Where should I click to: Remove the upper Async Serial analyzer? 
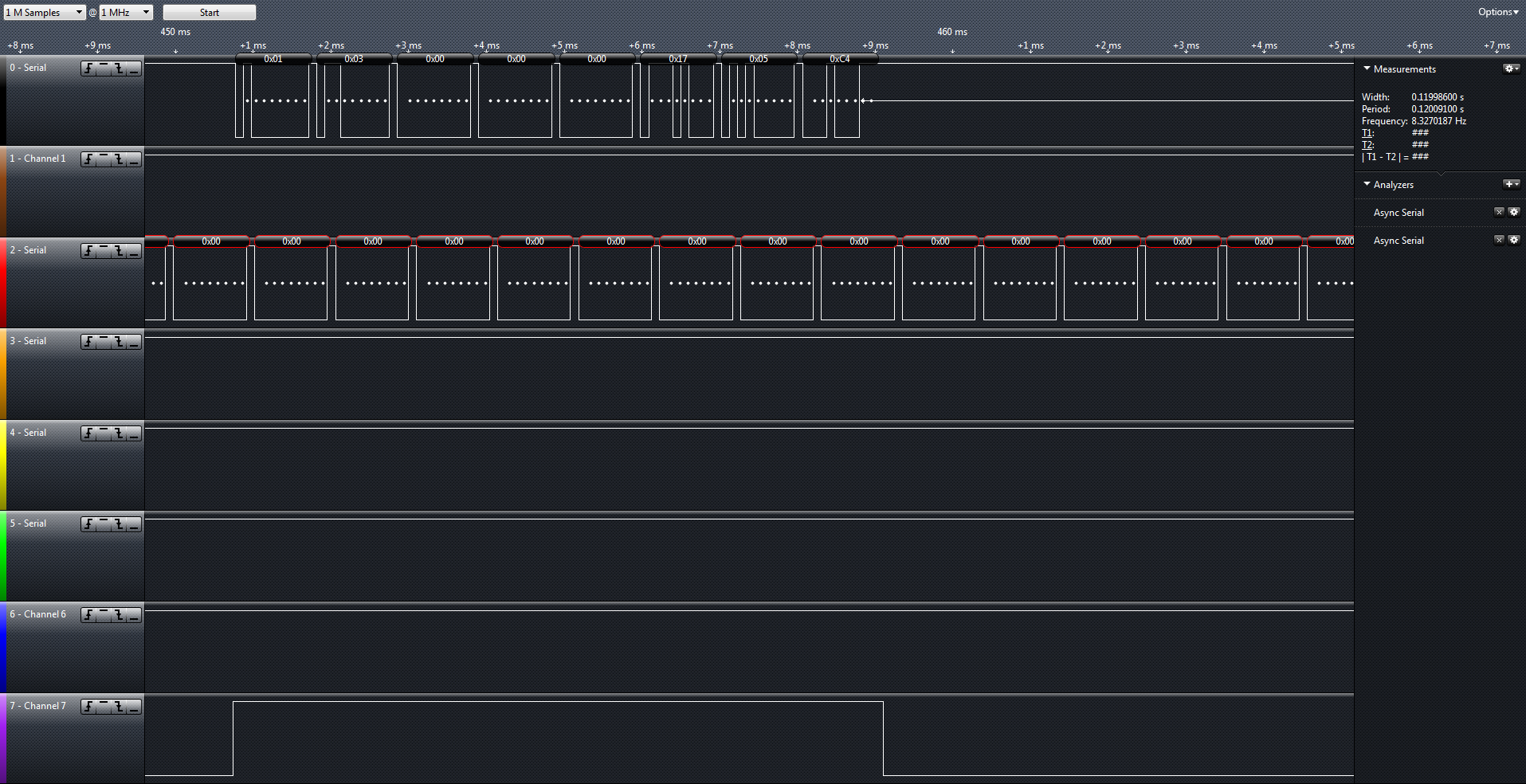coord(1499,212)
